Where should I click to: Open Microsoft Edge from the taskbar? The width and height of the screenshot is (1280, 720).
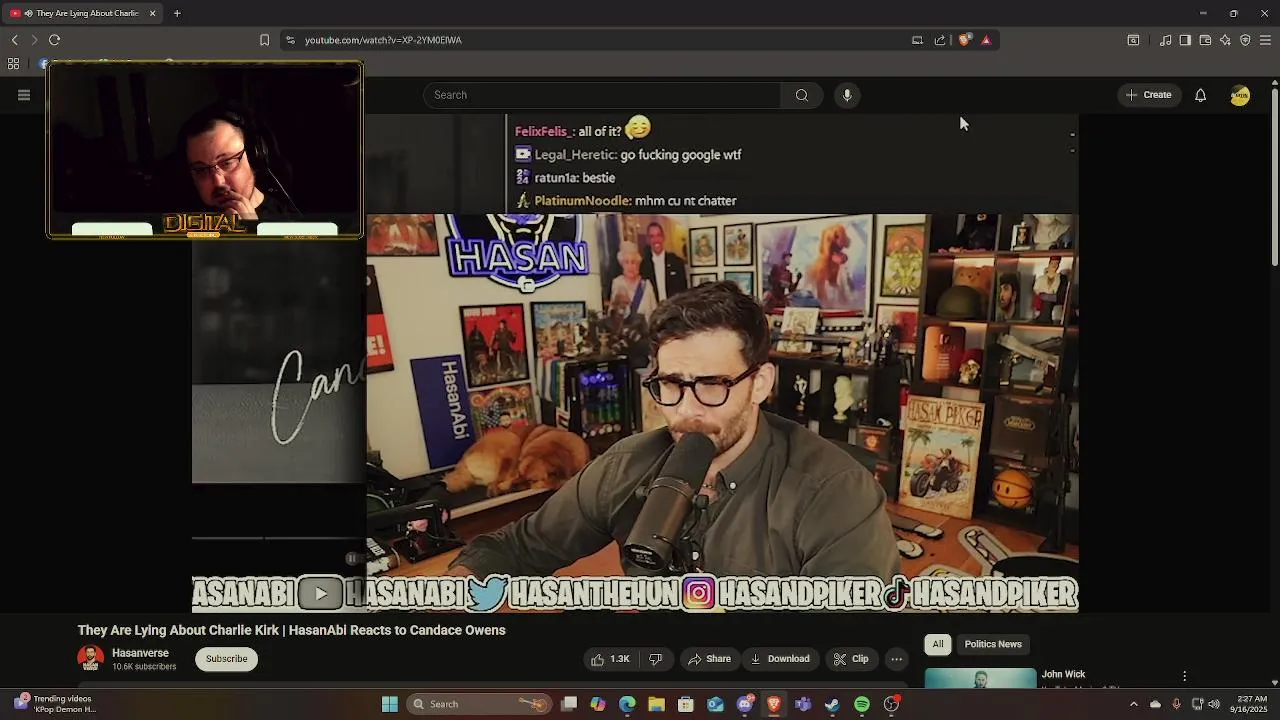pos(627,704)
